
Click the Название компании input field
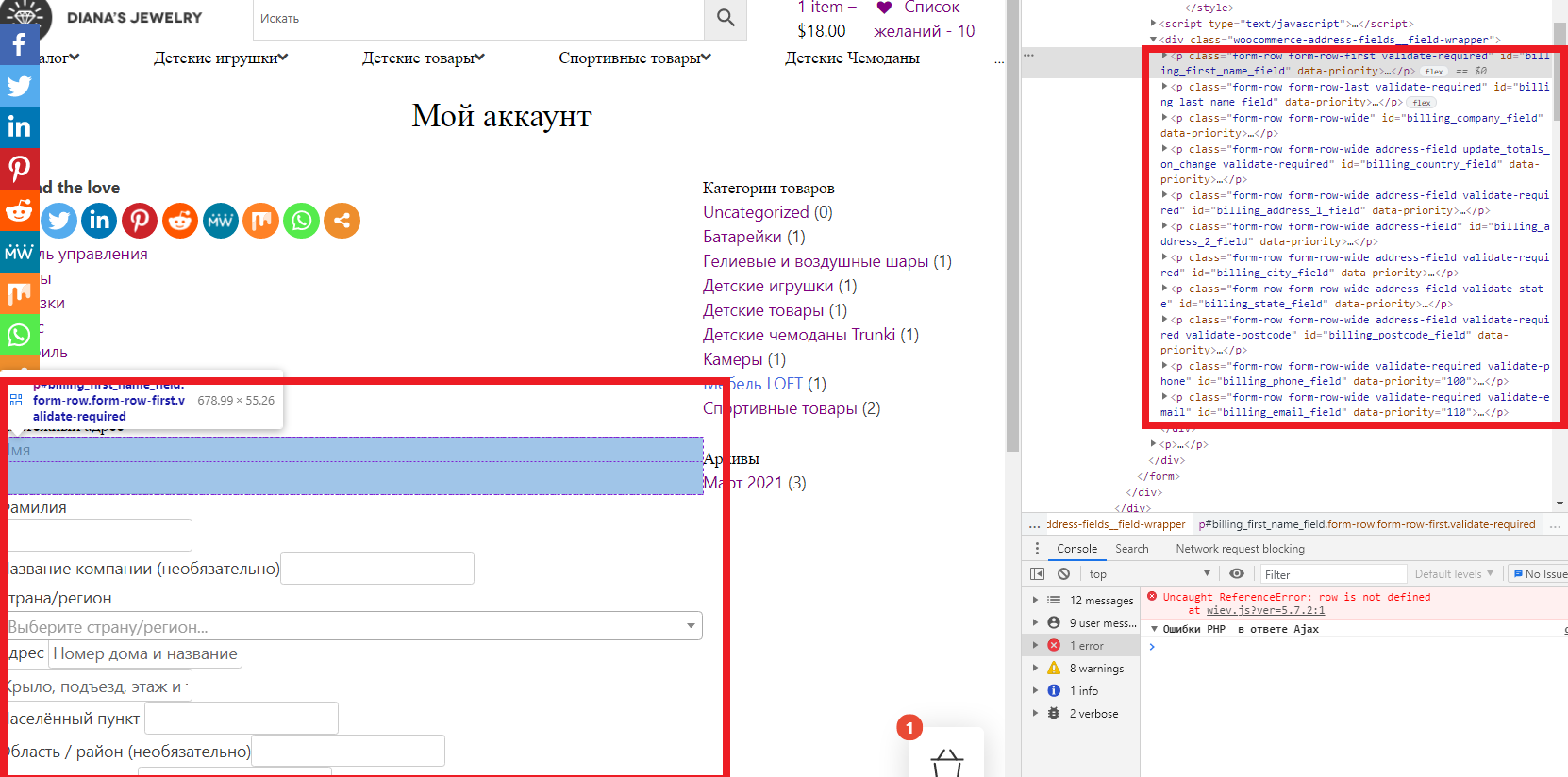coord(377,569)
